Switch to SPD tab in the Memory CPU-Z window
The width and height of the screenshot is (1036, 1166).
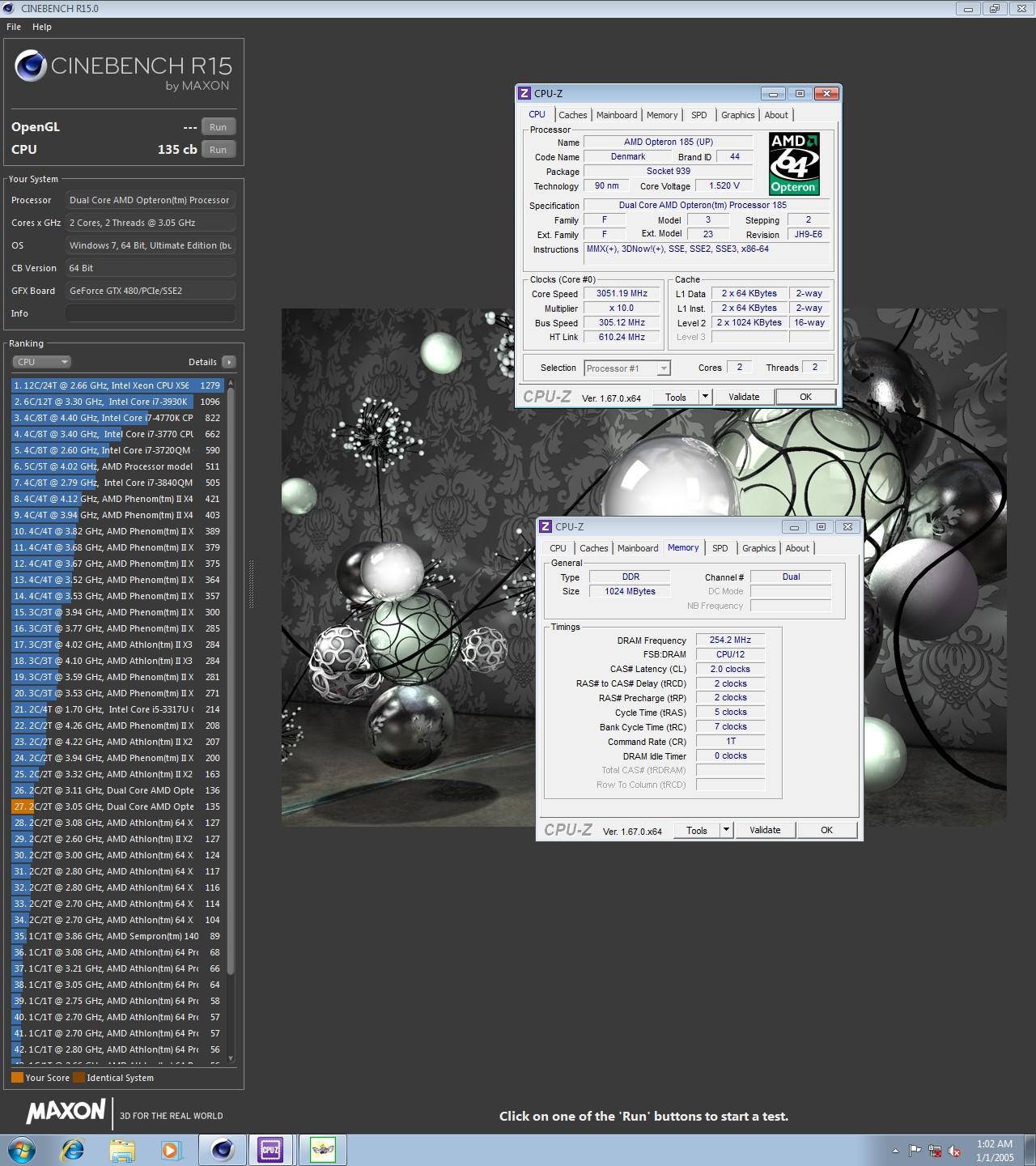[720, 548]
